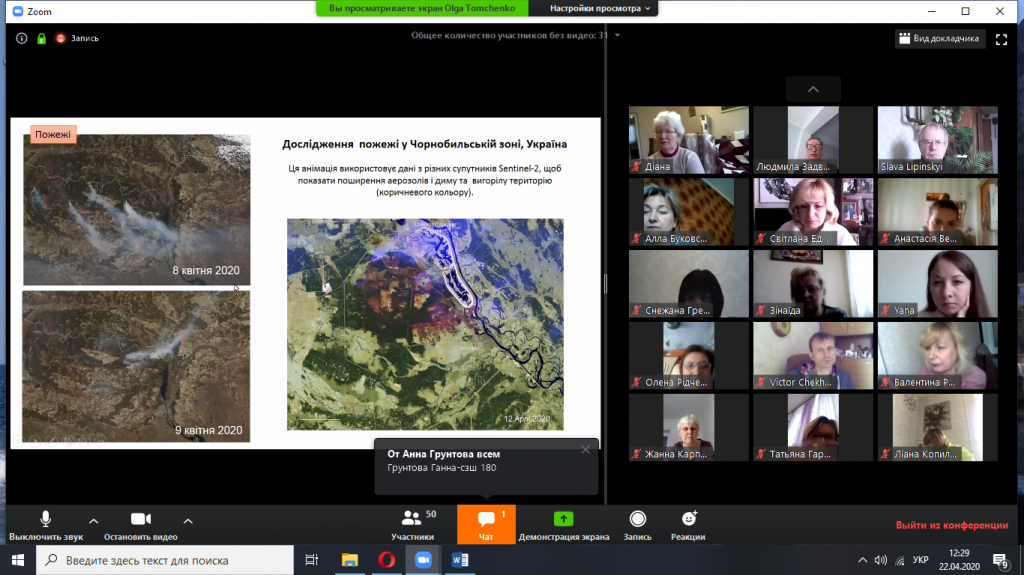Mute the microphone (Выключить звук)
Image resolution: width=1024 pixels, height=575 pixels.
46,525
